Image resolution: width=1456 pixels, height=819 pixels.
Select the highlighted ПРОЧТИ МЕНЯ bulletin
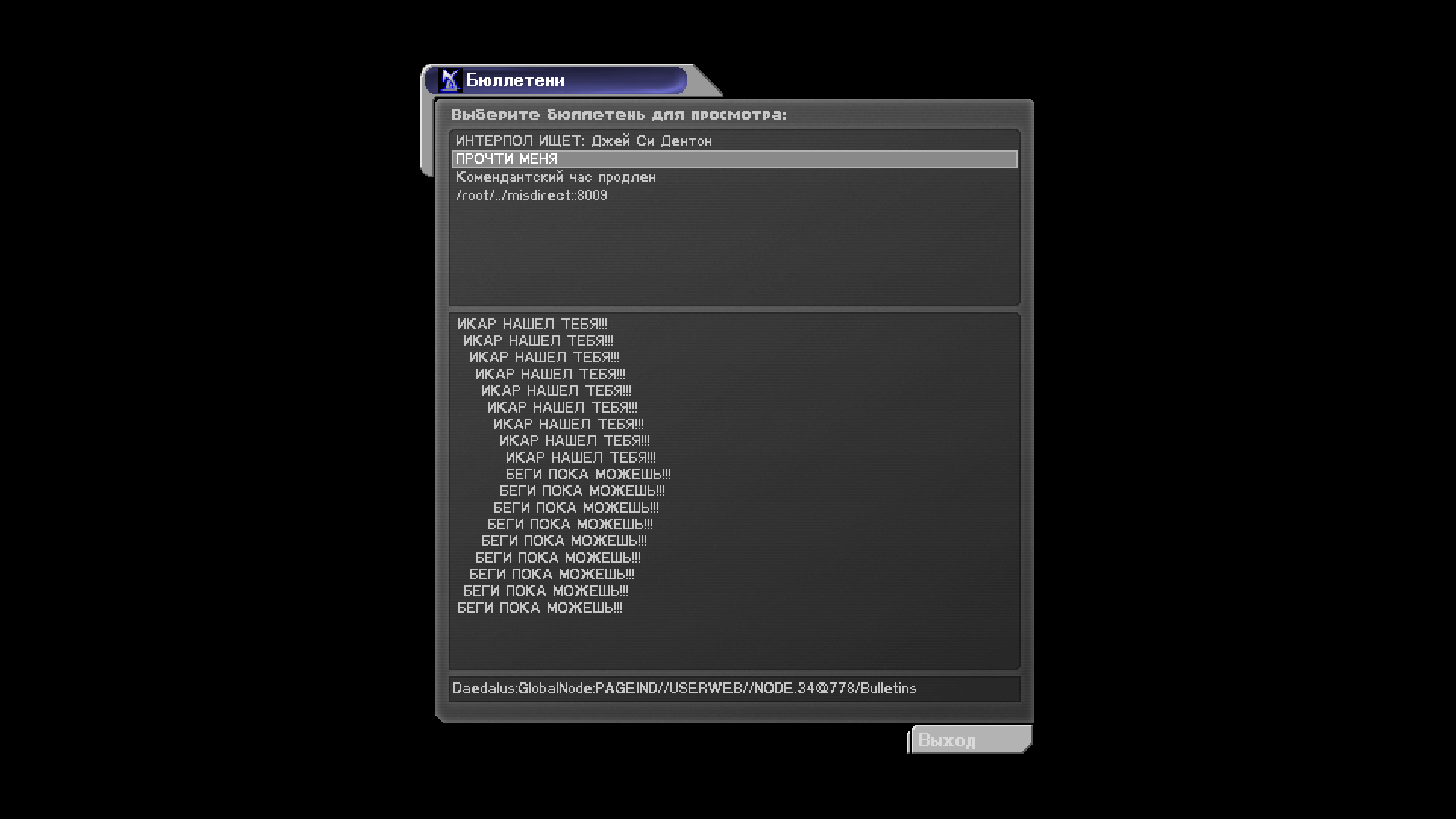pos(507,159)
